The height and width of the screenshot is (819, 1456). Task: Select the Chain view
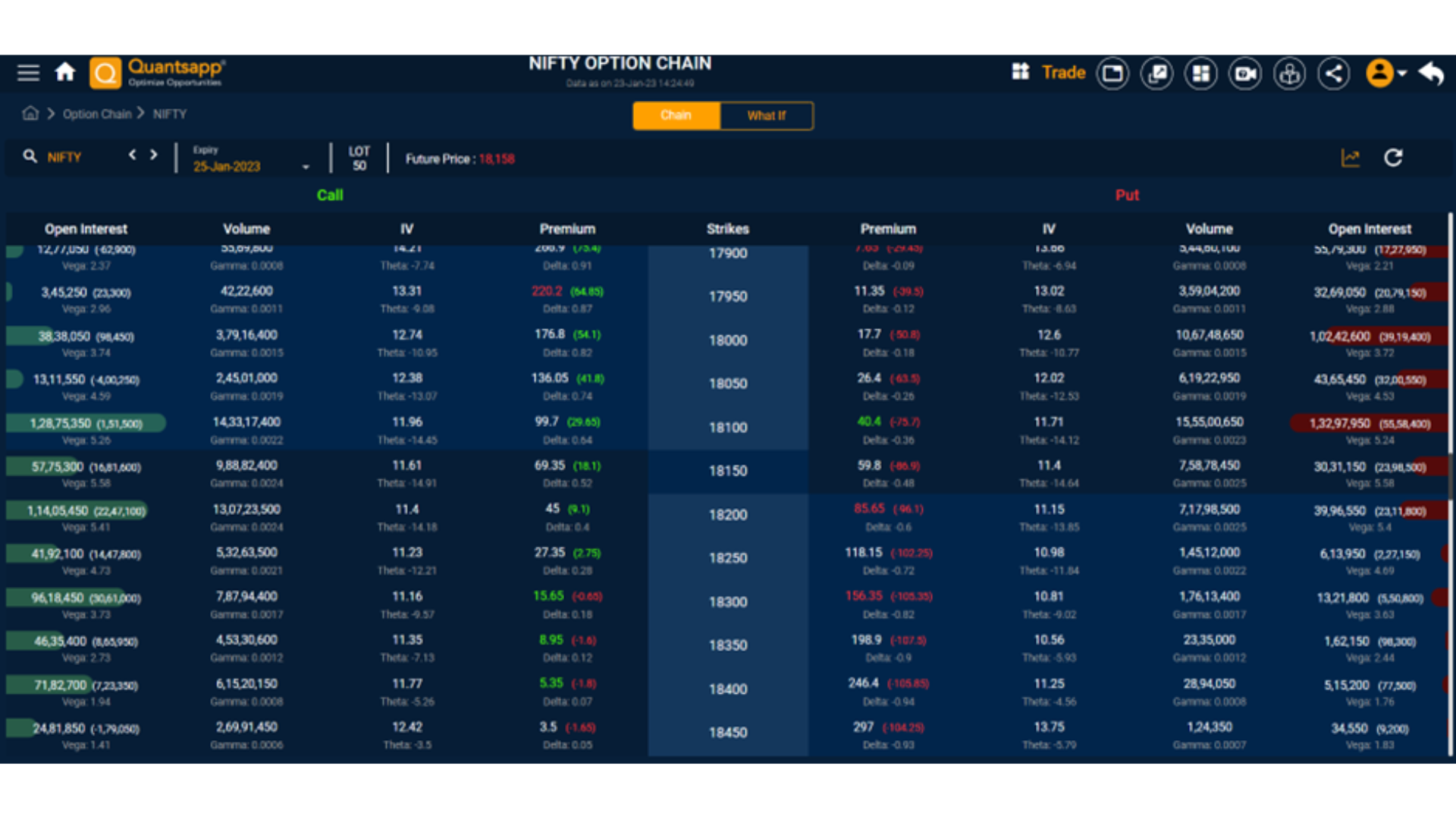pyautogui.click(x=676, y=115)
